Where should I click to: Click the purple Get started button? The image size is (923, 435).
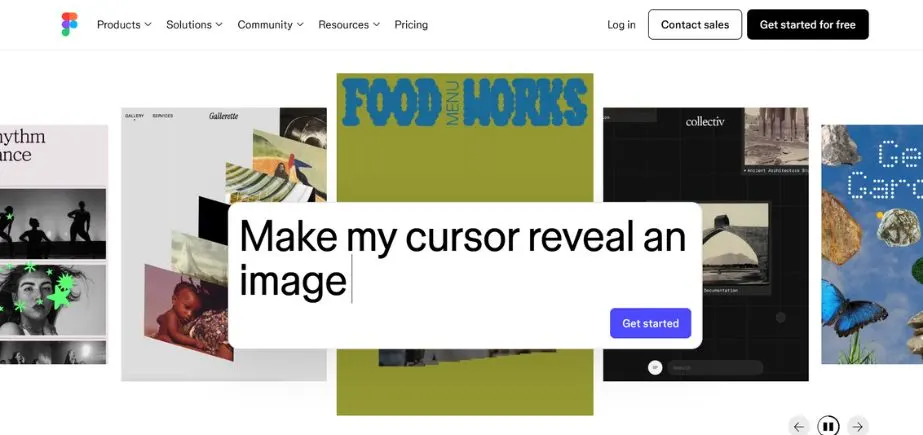pyautogui.click(x=650, y=323)
